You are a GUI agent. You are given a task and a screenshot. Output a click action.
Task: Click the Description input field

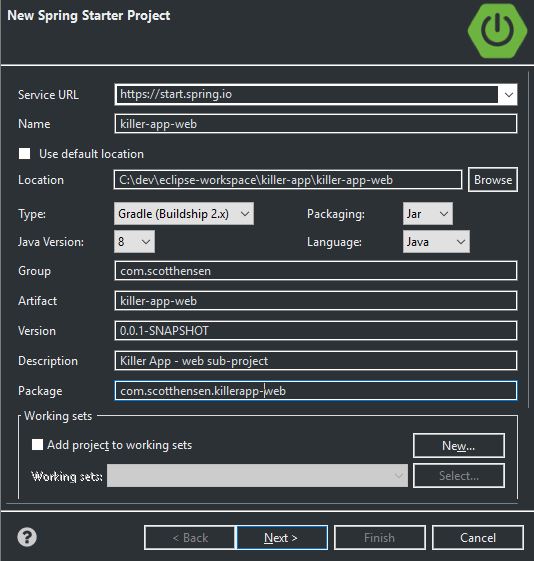(x=316, y=361)
